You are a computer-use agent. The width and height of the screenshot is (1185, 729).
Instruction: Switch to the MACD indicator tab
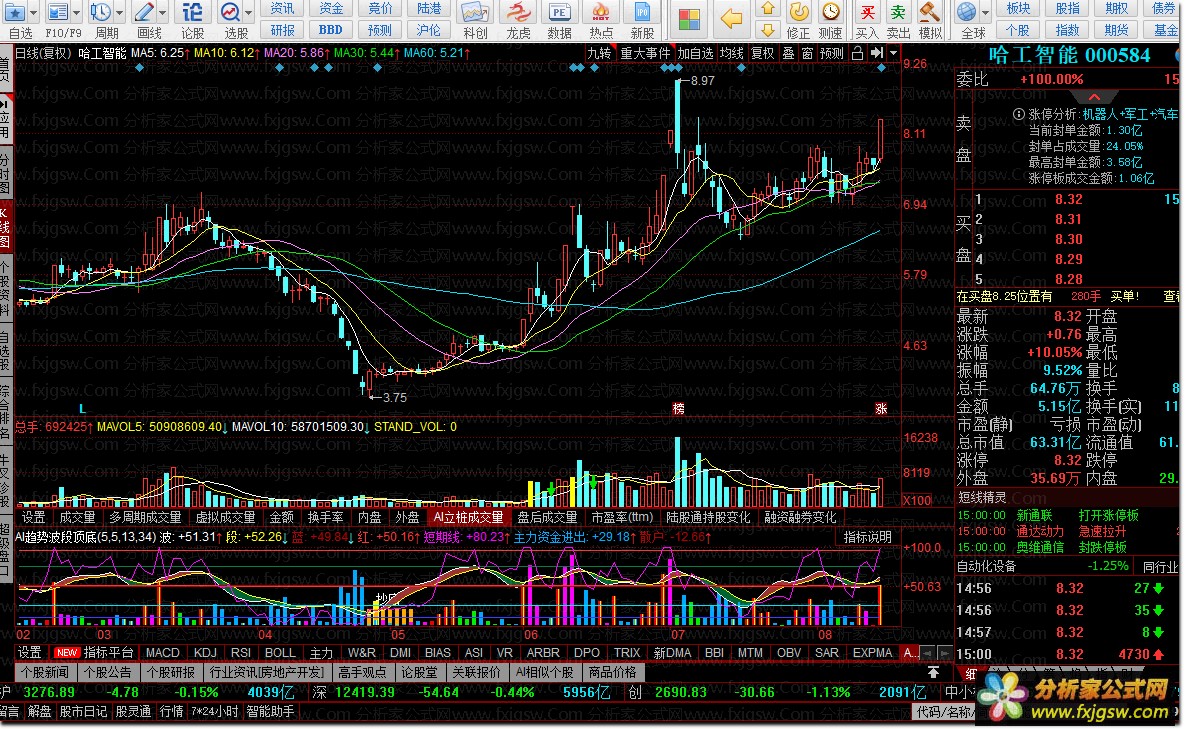pyautogui.click(x=162, y=653)
